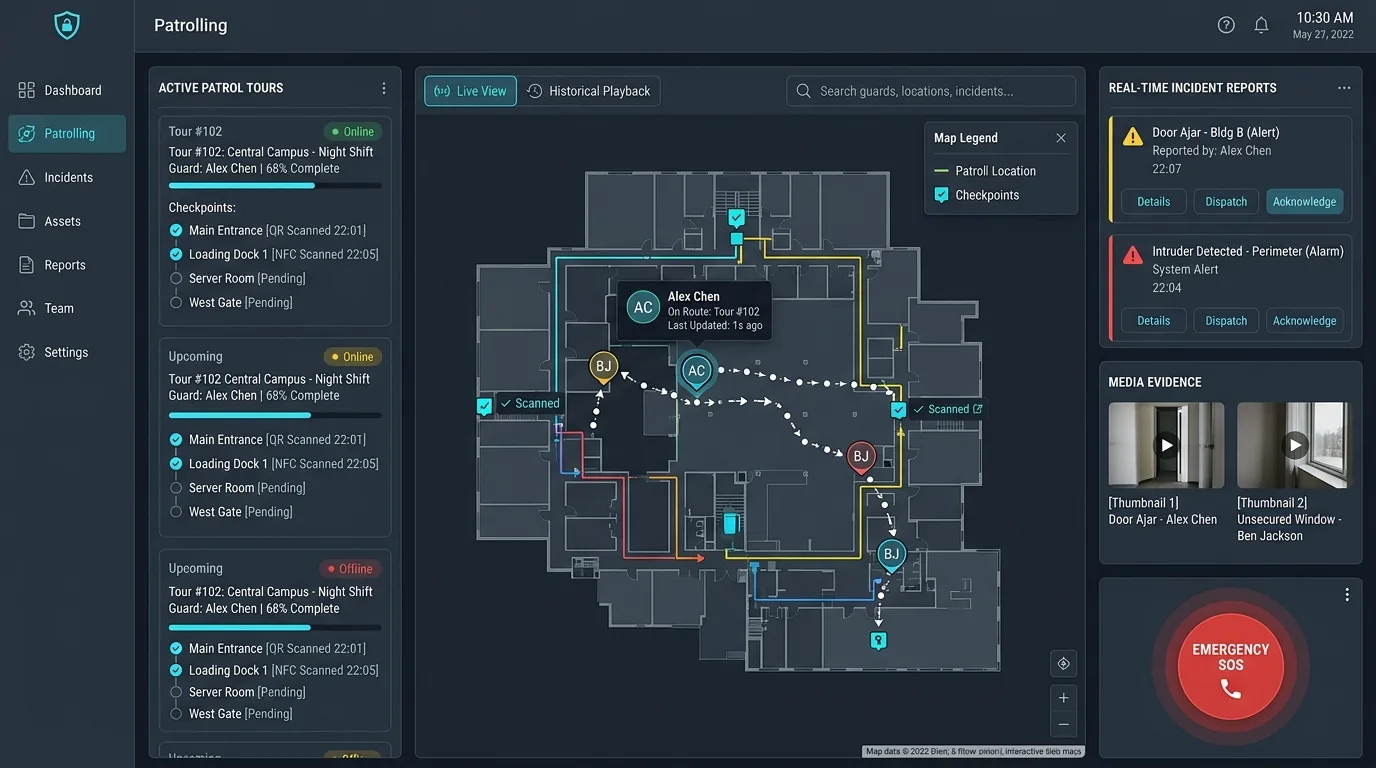Trigger the Emergency SOS button

coord(1231,666)
